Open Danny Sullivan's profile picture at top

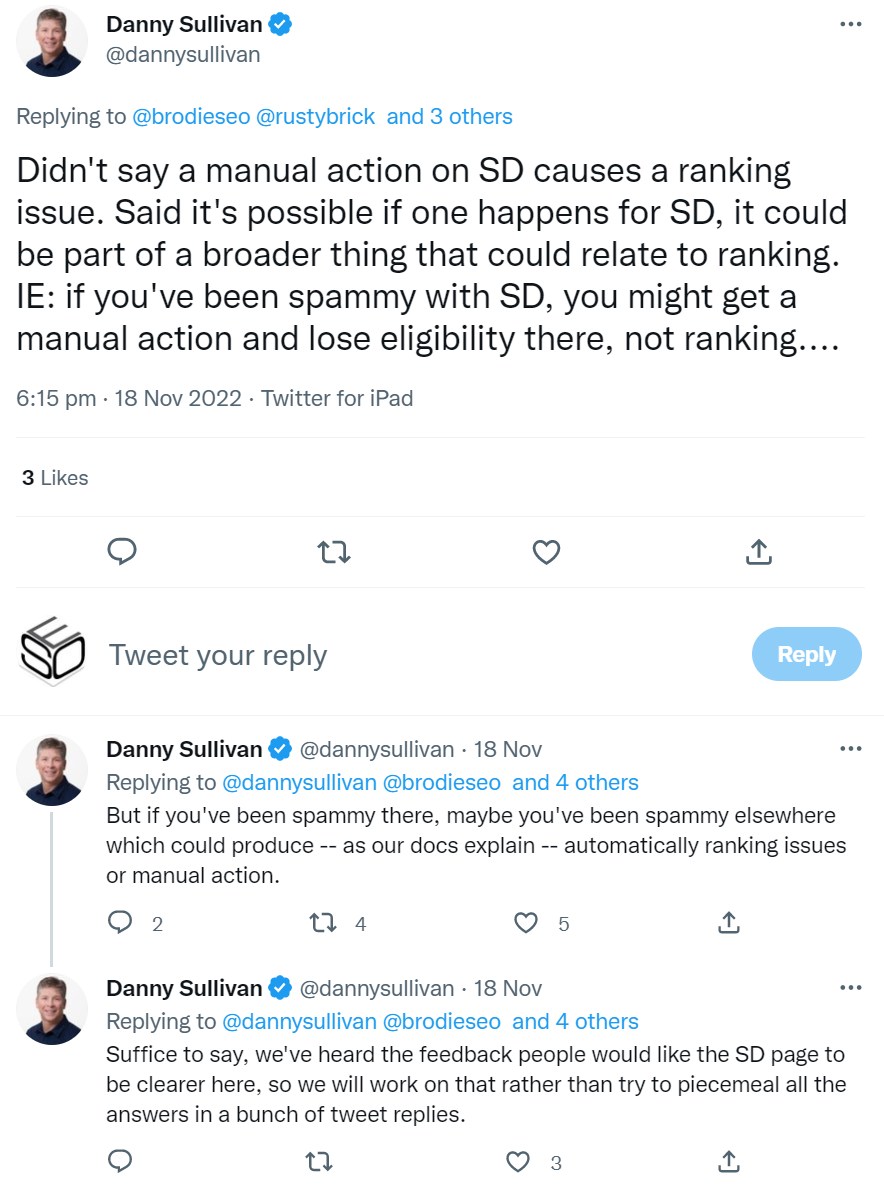click(x=52, y=41)
